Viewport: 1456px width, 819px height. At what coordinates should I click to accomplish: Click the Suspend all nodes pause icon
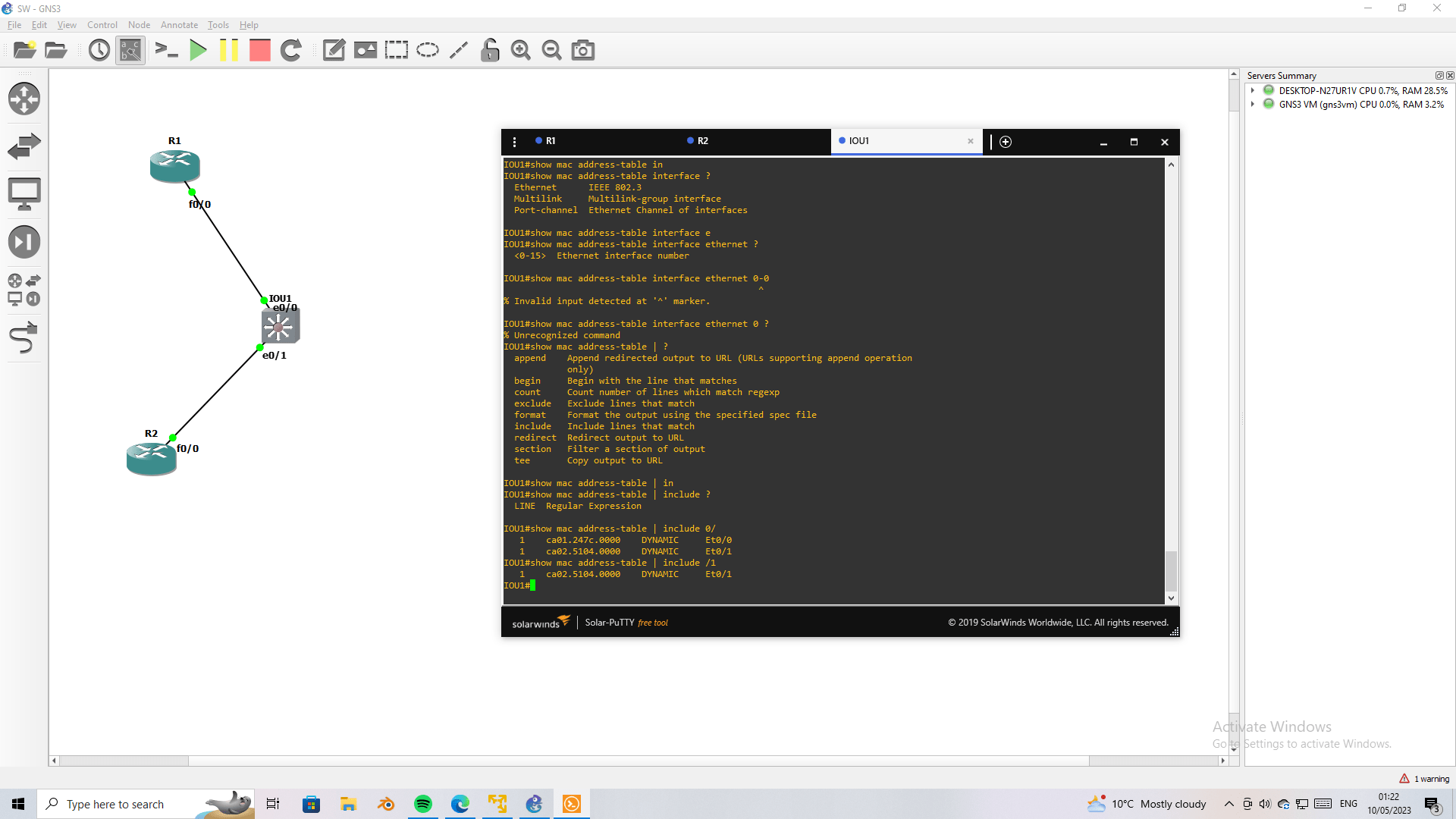[228, 51]
